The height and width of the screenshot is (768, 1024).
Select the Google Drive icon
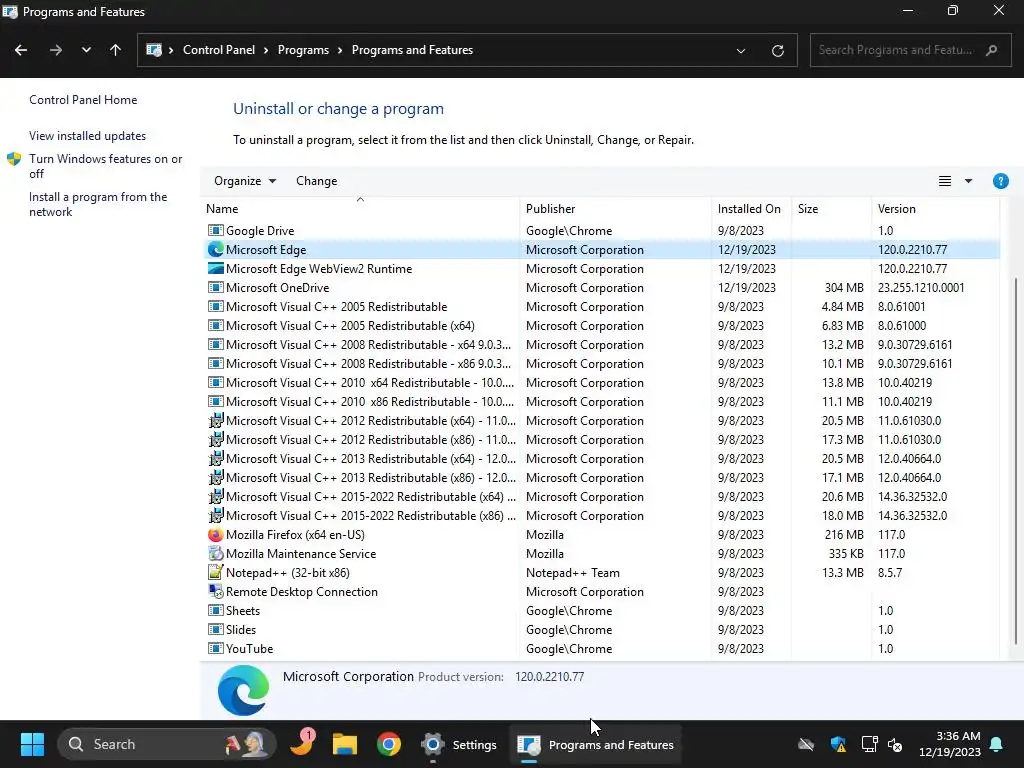(216, 231)
